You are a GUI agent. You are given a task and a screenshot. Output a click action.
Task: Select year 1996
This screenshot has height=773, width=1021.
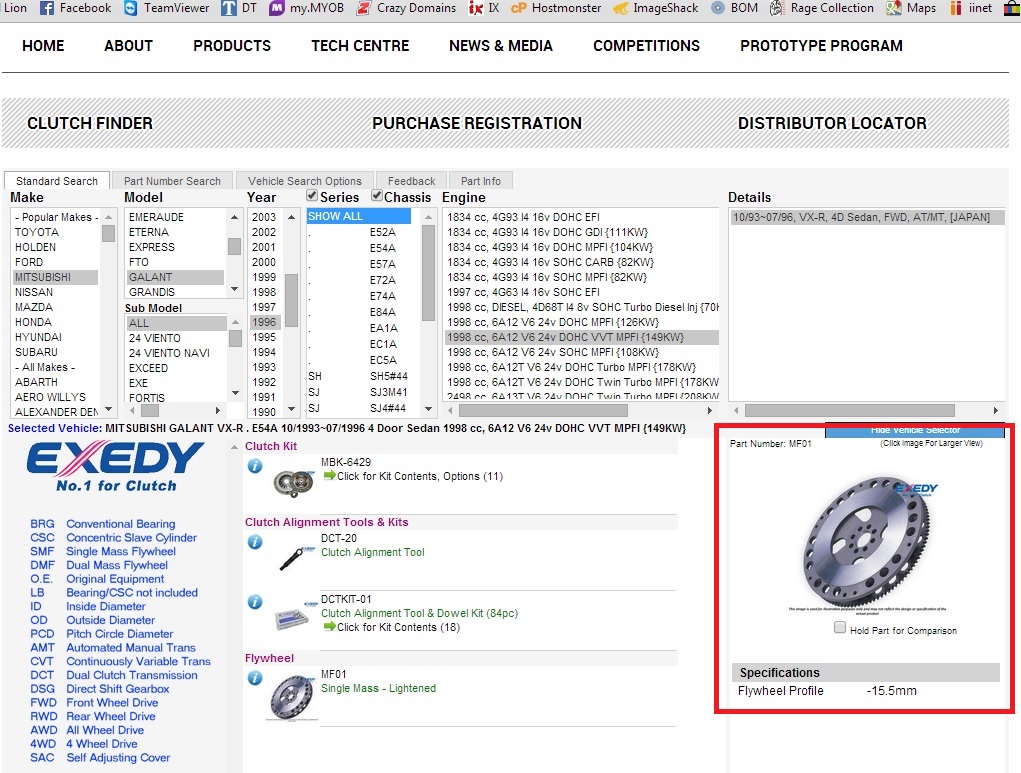264,322
